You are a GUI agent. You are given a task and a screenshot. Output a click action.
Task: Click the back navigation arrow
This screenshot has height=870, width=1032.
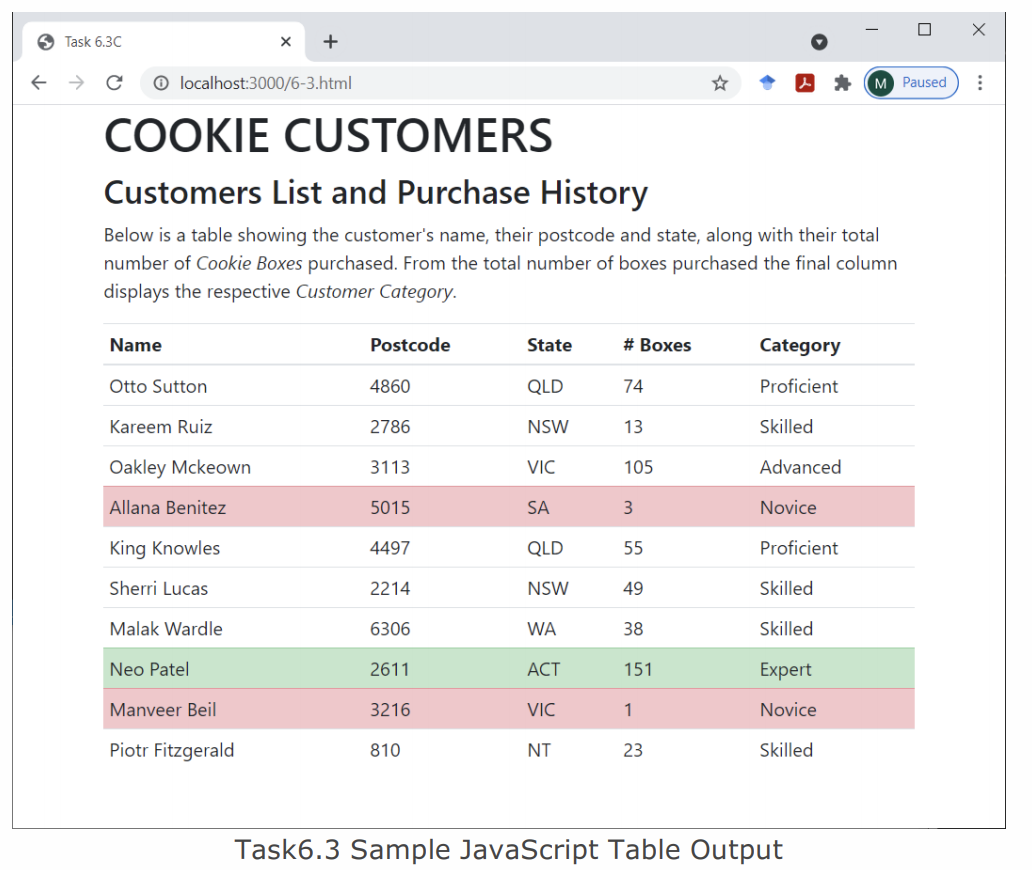coord(38,83)
